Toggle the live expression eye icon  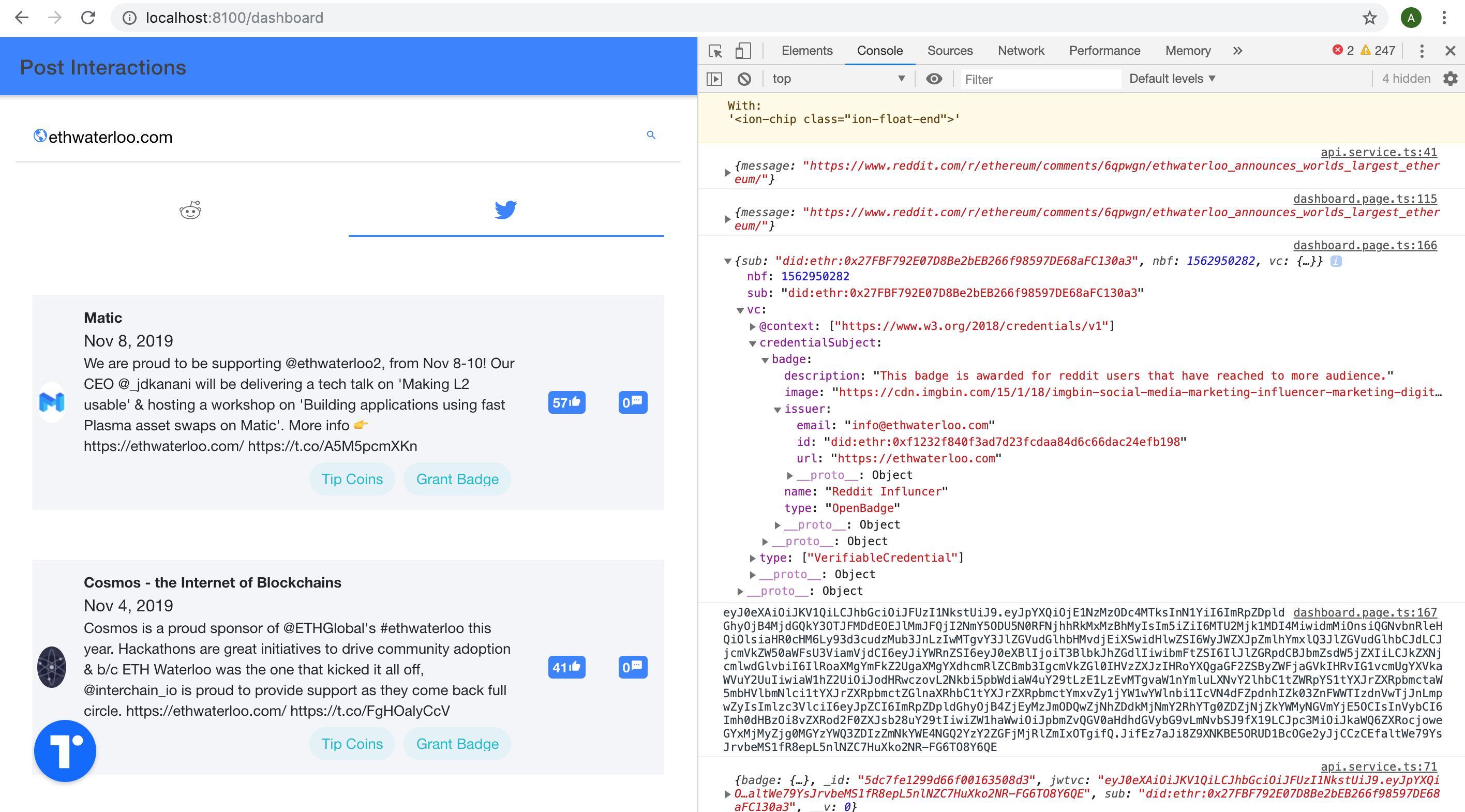pyautogui.click(x=933, y=79)
